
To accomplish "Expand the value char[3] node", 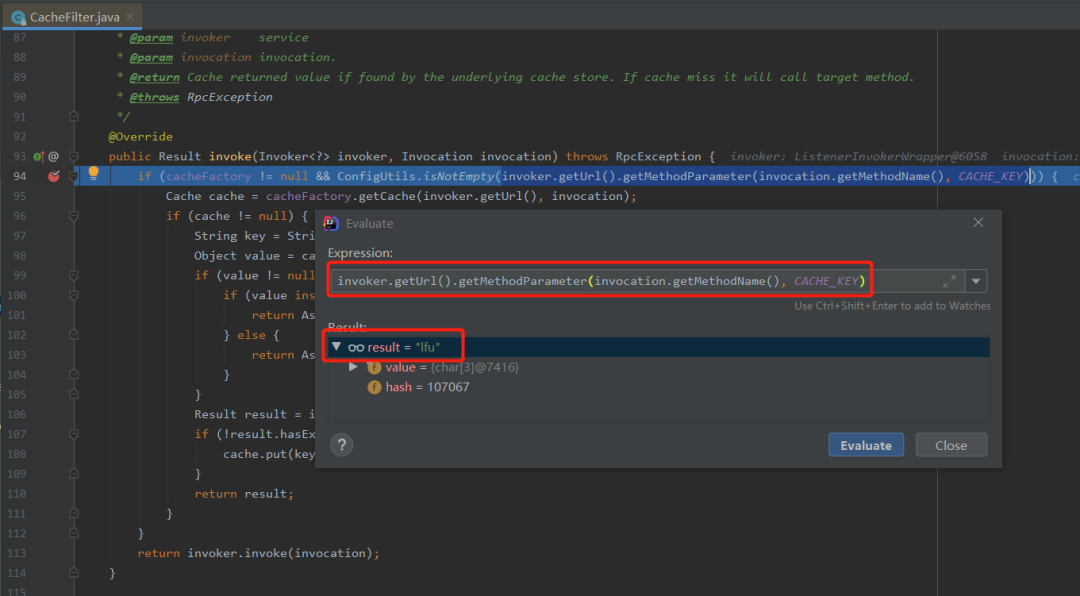I will coord(353,367).
